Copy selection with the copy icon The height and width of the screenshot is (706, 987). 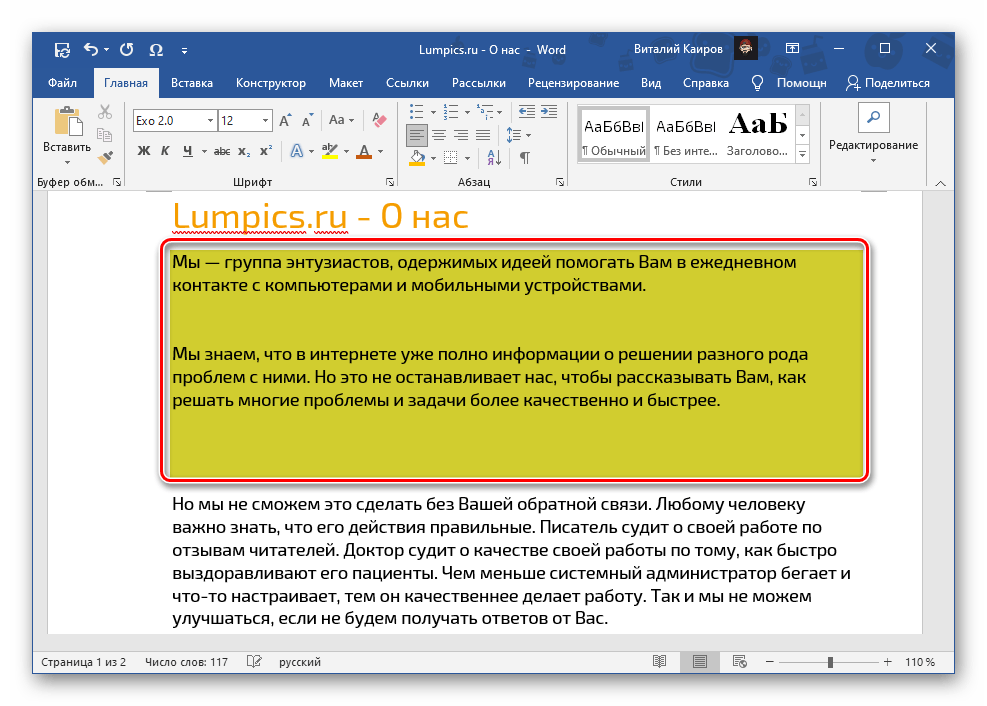[x=105, y=135]
